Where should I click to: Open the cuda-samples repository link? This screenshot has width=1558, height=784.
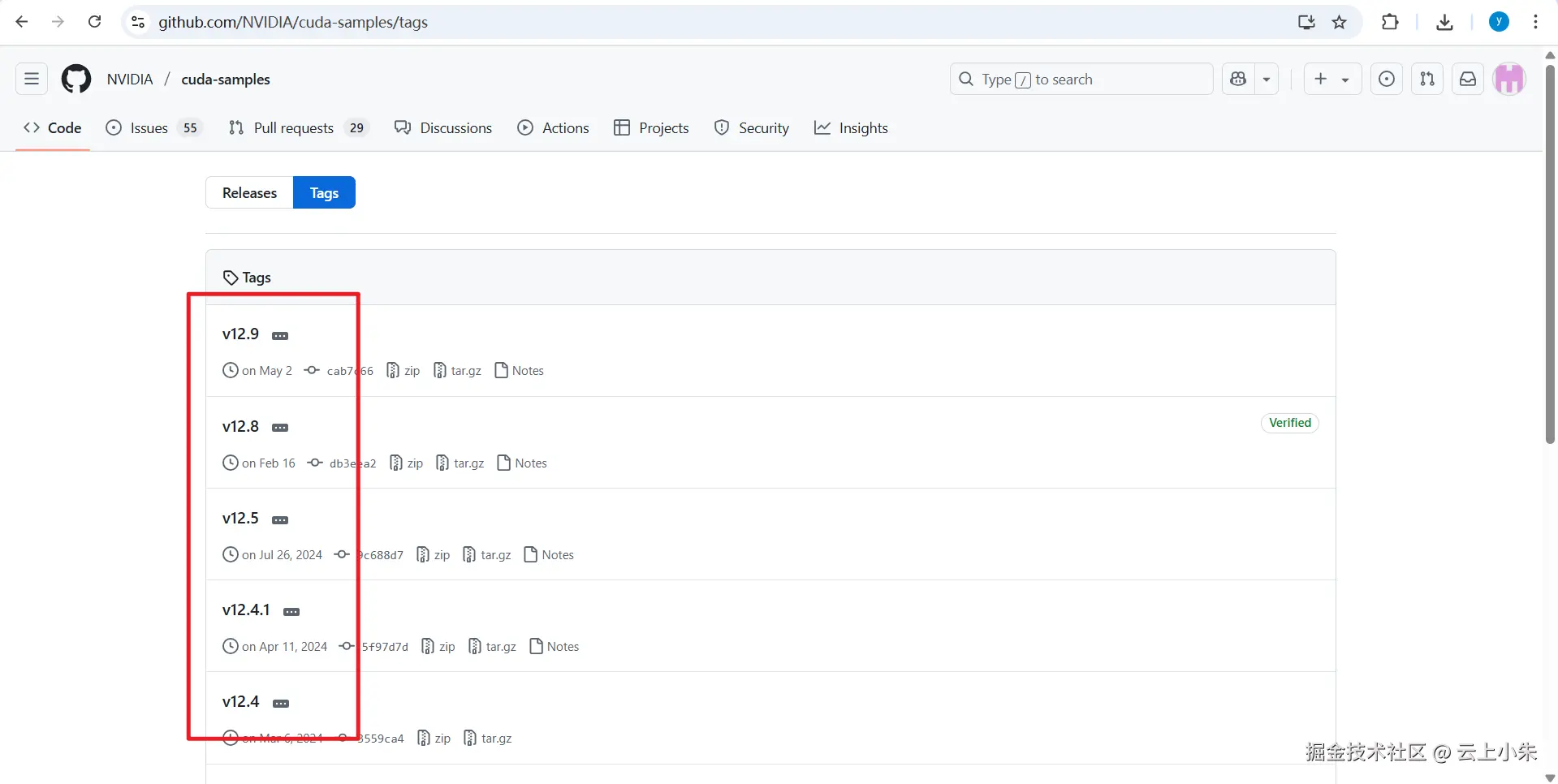point(226,79)
